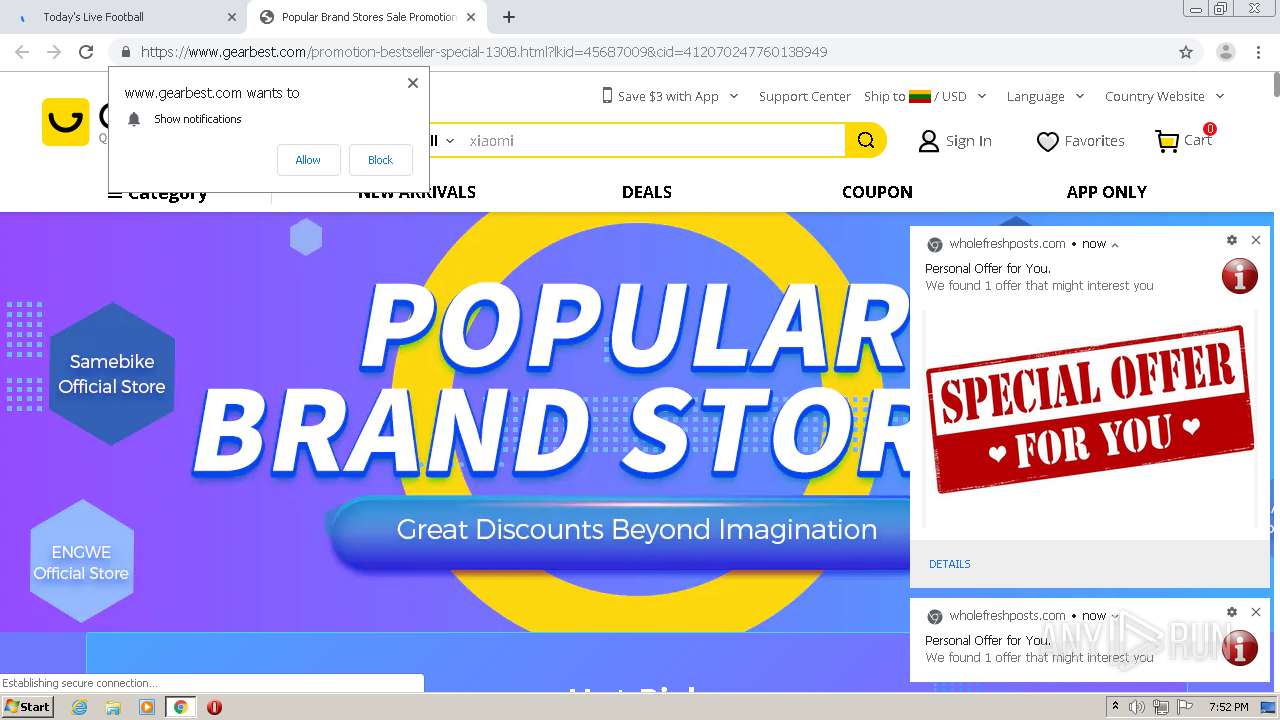Click DETAILS in the notification
This screenshot has height=720, width=1280.
[949, 564]
